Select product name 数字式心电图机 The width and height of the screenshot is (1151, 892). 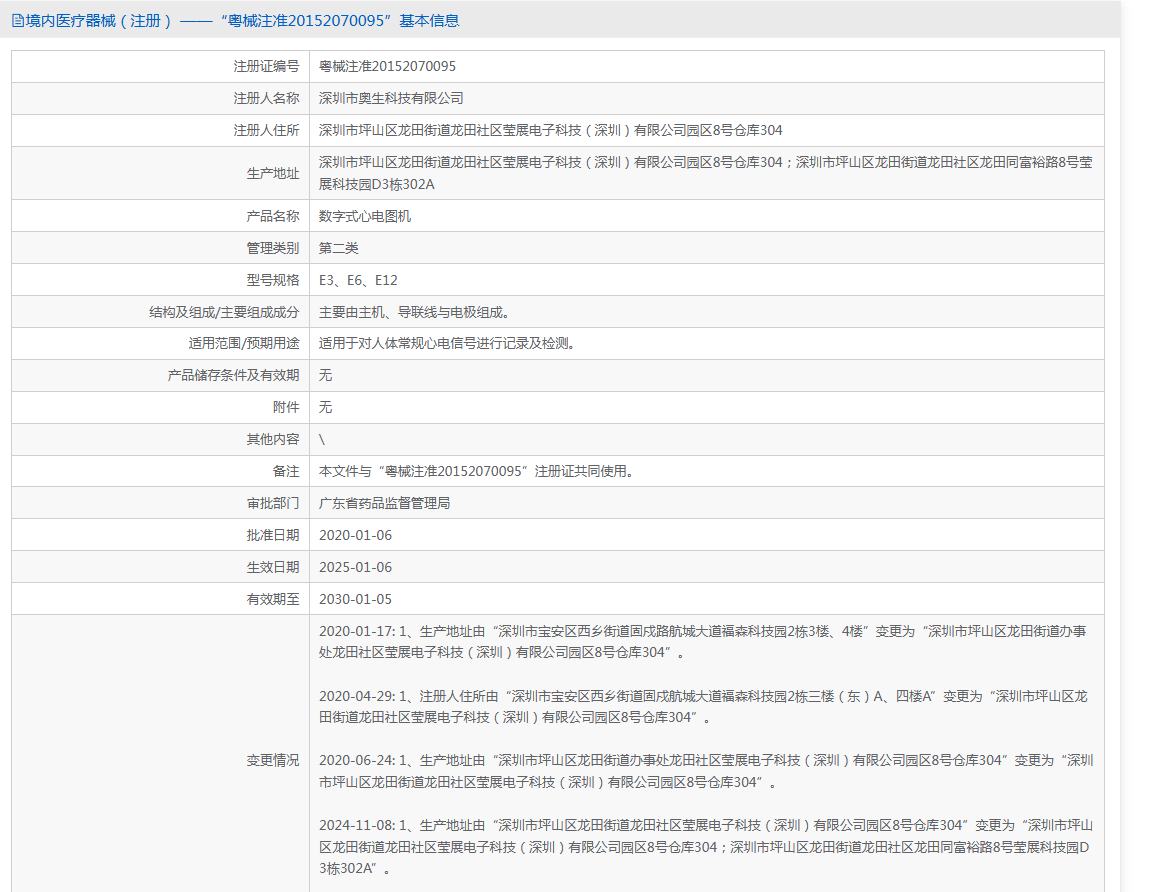coord(365,217)
